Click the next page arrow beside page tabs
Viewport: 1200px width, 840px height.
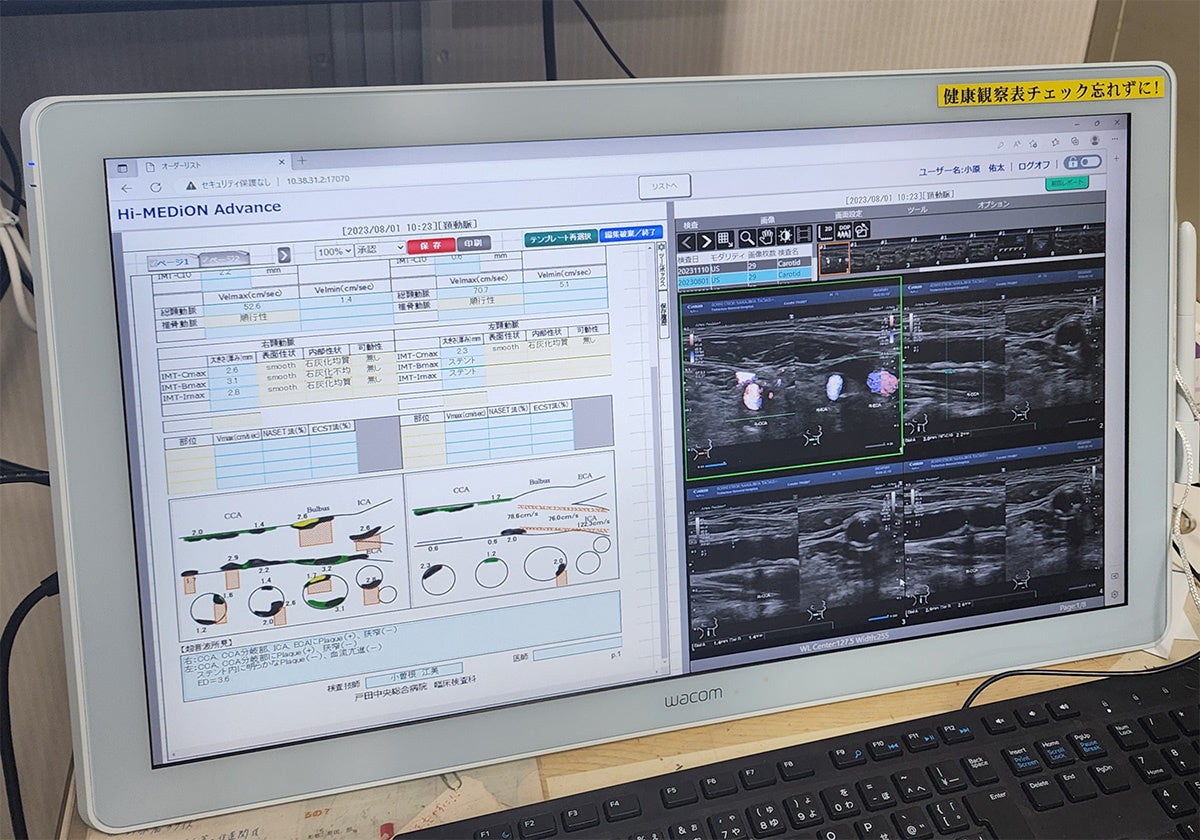click(284, 255)
